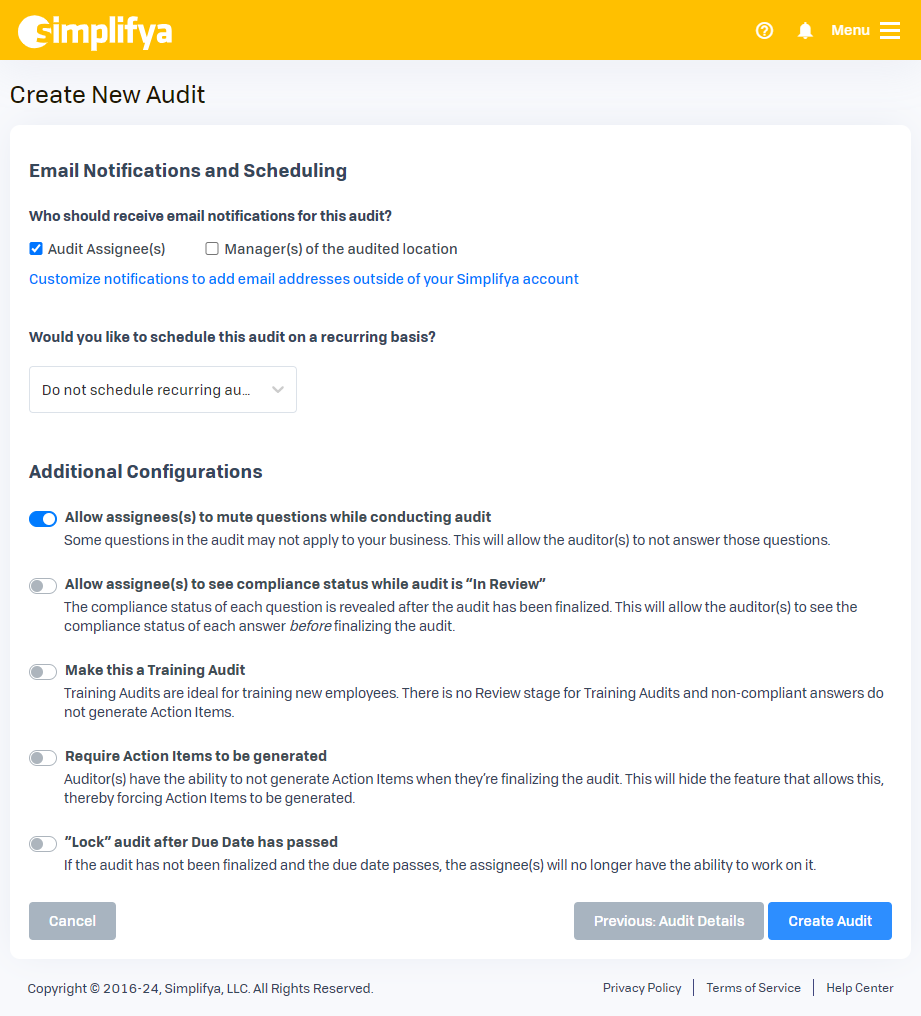Check Manager(s) of the audited location

[x=212, y=249]
